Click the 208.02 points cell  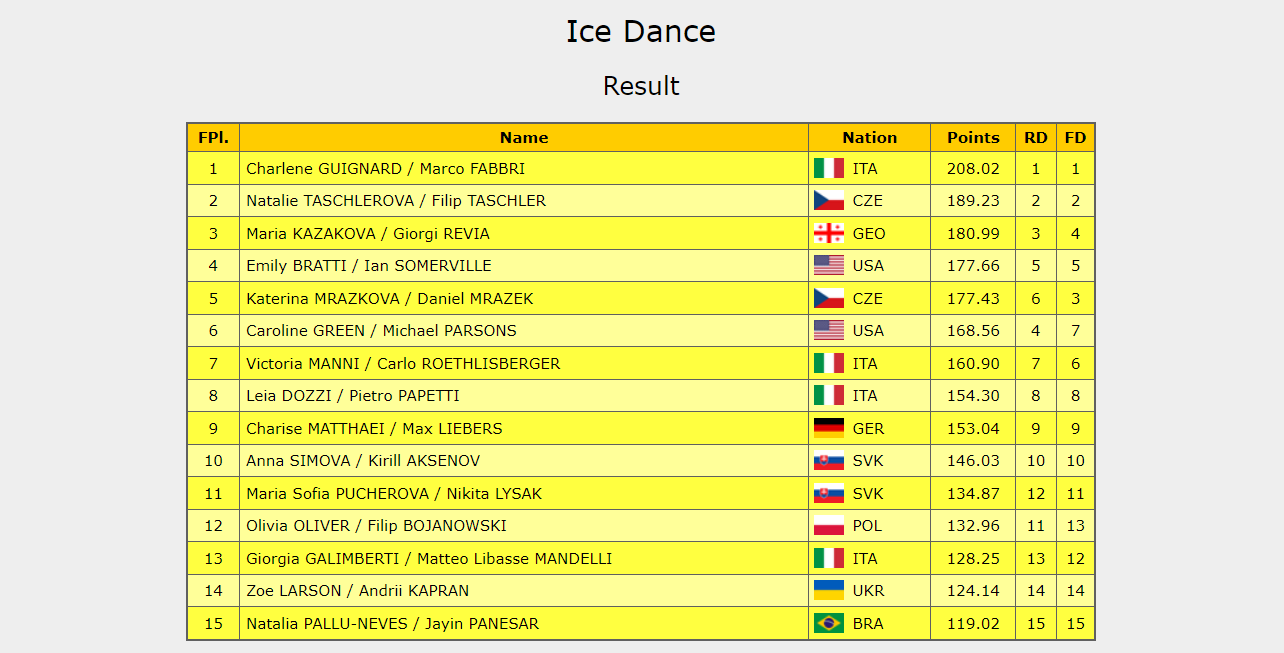click(x=973, y=169)
